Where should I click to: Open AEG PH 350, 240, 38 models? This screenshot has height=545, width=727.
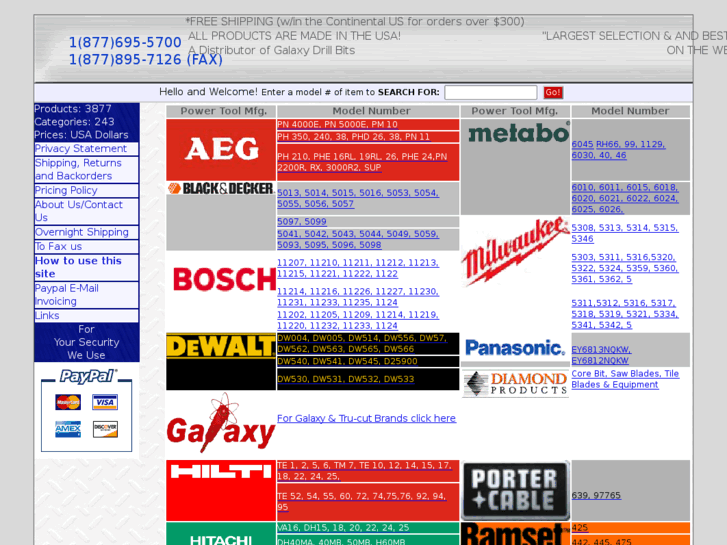(353, 137)
